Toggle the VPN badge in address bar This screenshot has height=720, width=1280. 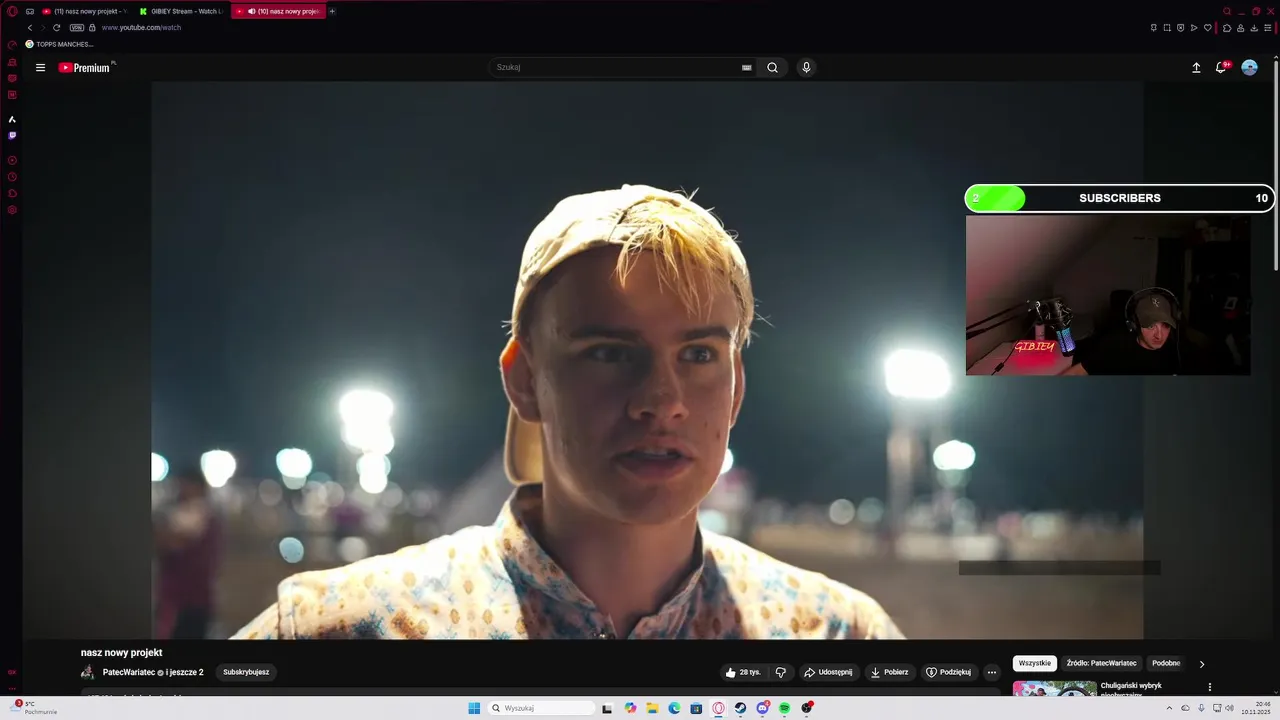click(77, 28)
